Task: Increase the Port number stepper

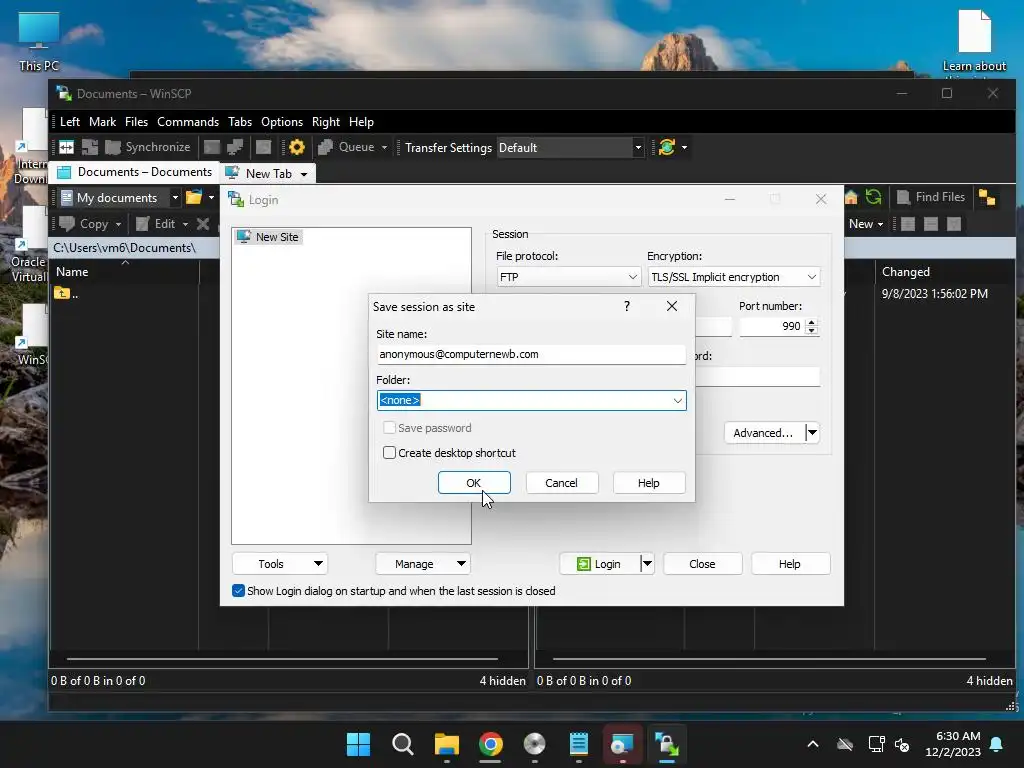Action: pyautogui.click(x=812, y=322)
